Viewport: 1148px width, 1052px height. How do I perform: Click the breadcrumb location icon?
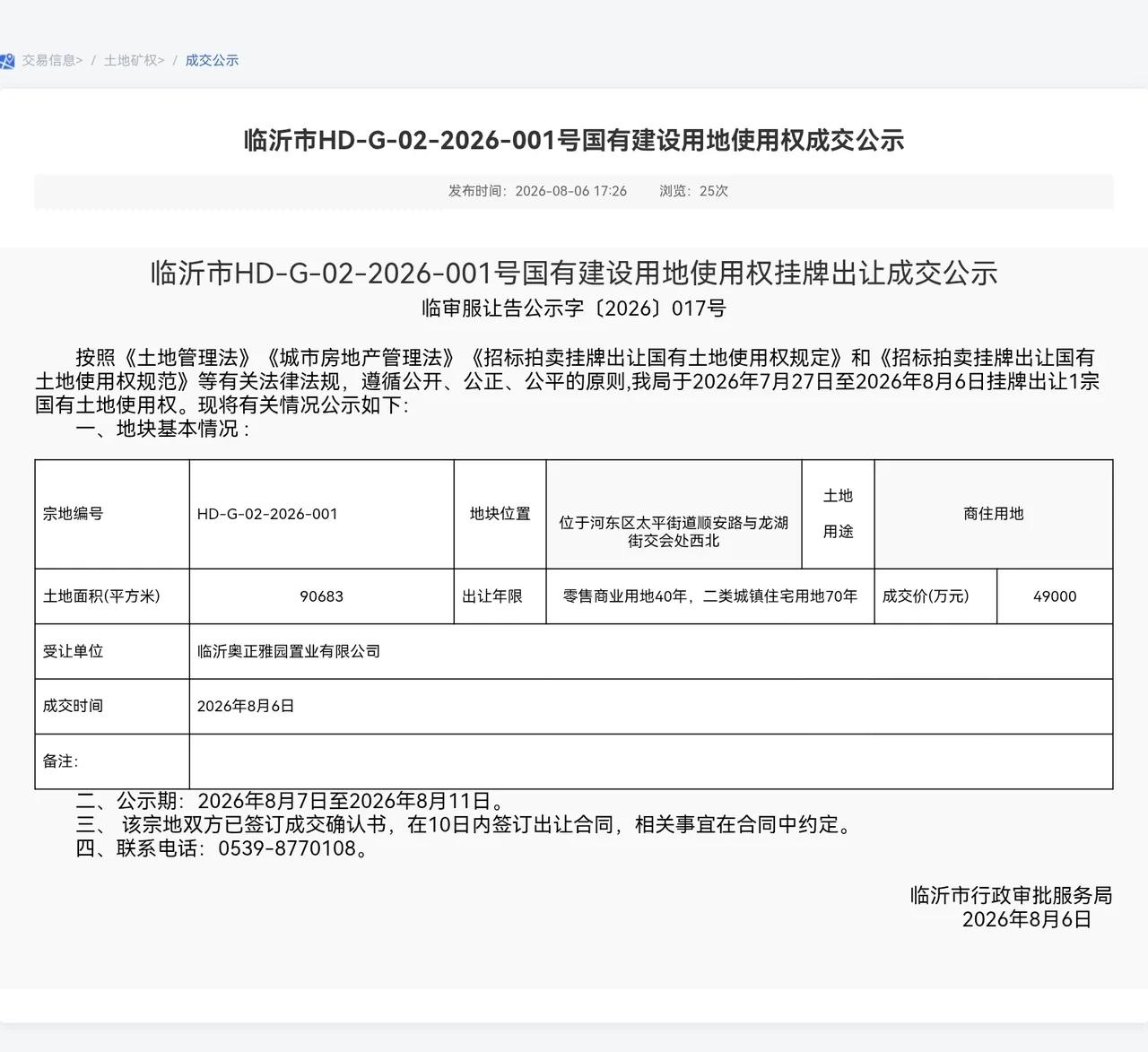(7, 61)
